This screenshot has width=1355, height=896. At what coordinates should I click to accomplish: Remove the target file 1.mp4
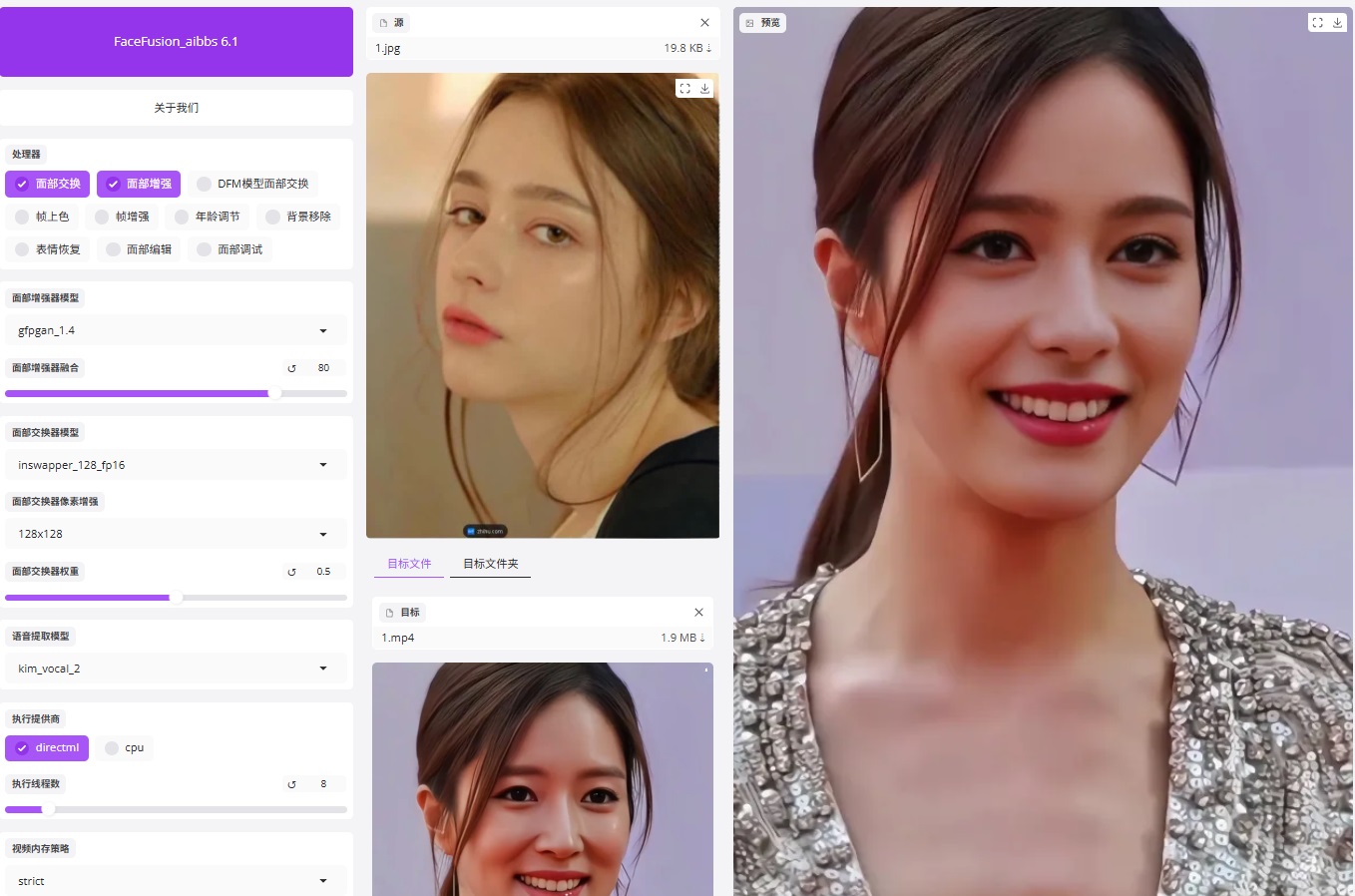[x=698, y=613]
